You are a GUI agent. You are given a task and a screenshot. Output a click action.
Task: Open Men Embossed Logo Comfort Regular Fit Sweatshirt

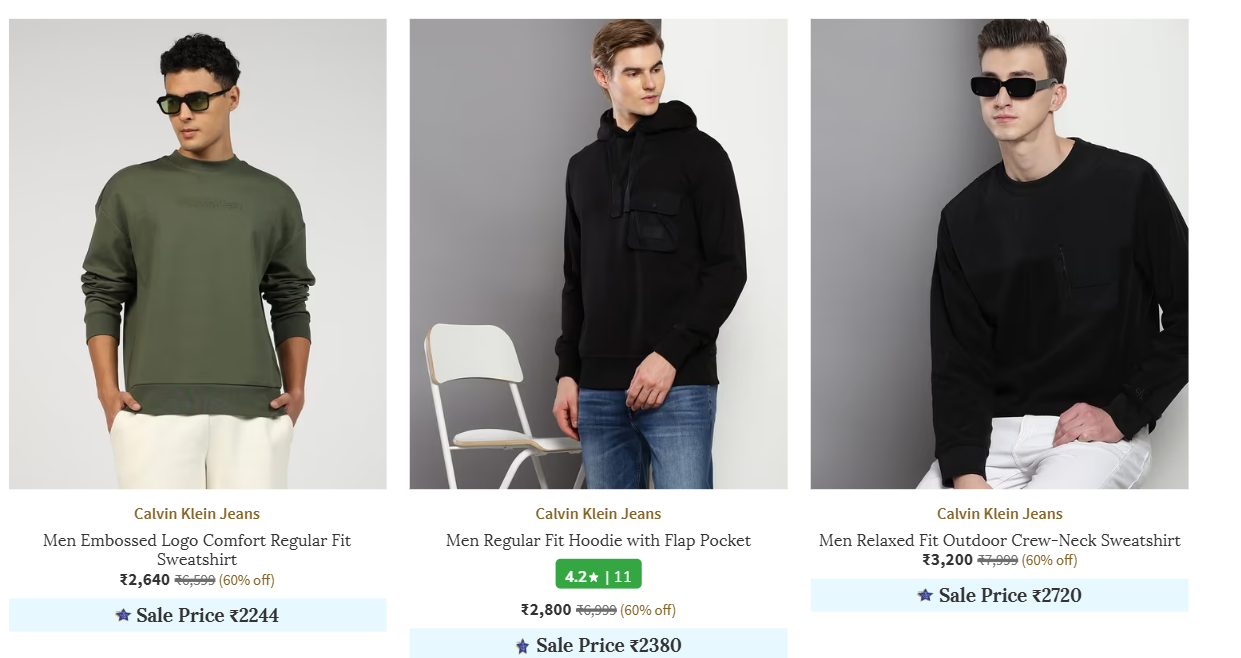click(x=197, y=550)
